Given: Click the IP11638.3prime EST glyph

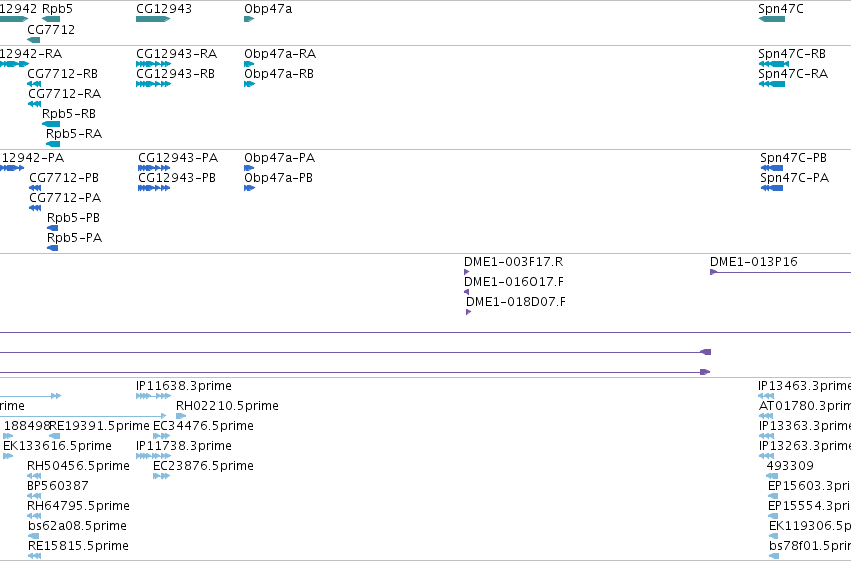Looking at the screenshot, I should pyautogui.click(x=154, y=396).
